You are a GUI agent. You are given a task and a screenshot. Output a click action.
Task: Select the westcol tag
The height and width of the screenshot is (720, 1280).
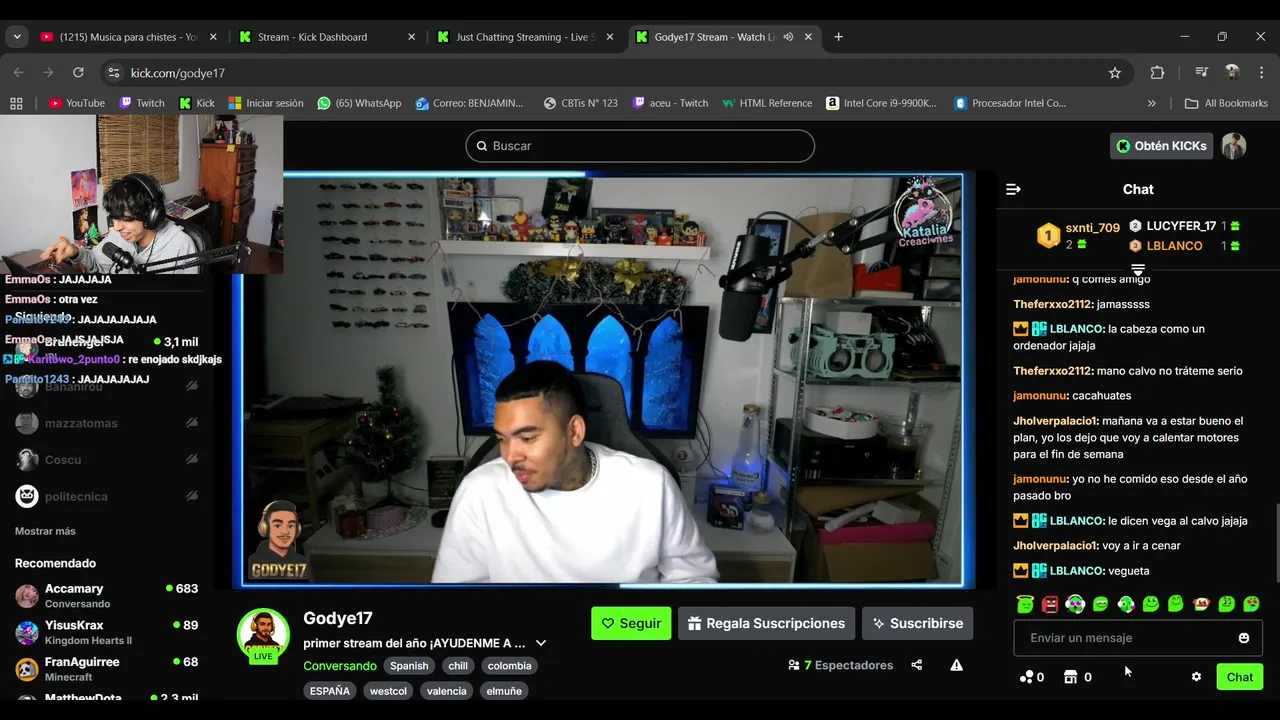click(388, 691)
